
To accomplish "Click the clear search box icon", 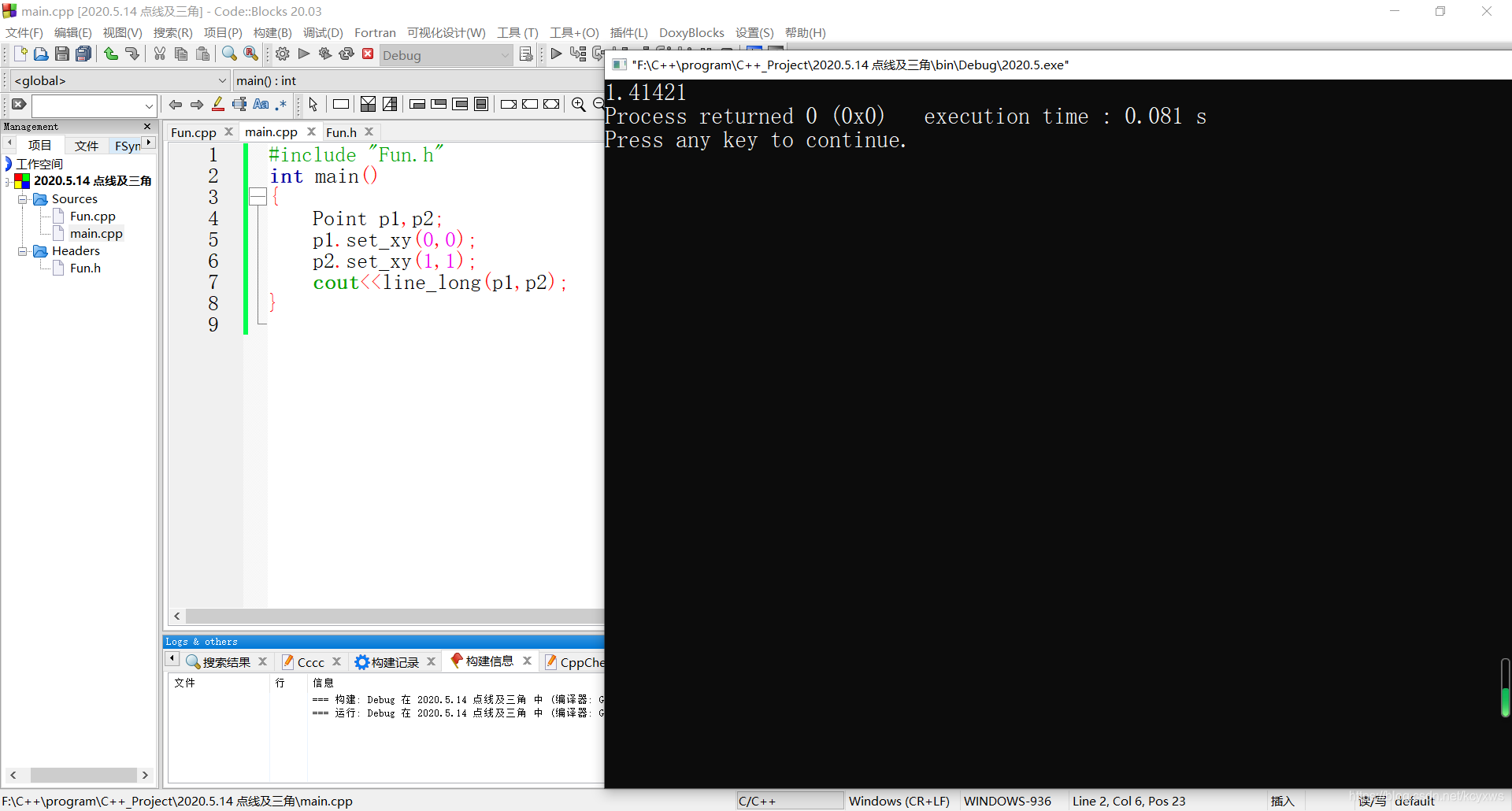I will coord(19,104).
